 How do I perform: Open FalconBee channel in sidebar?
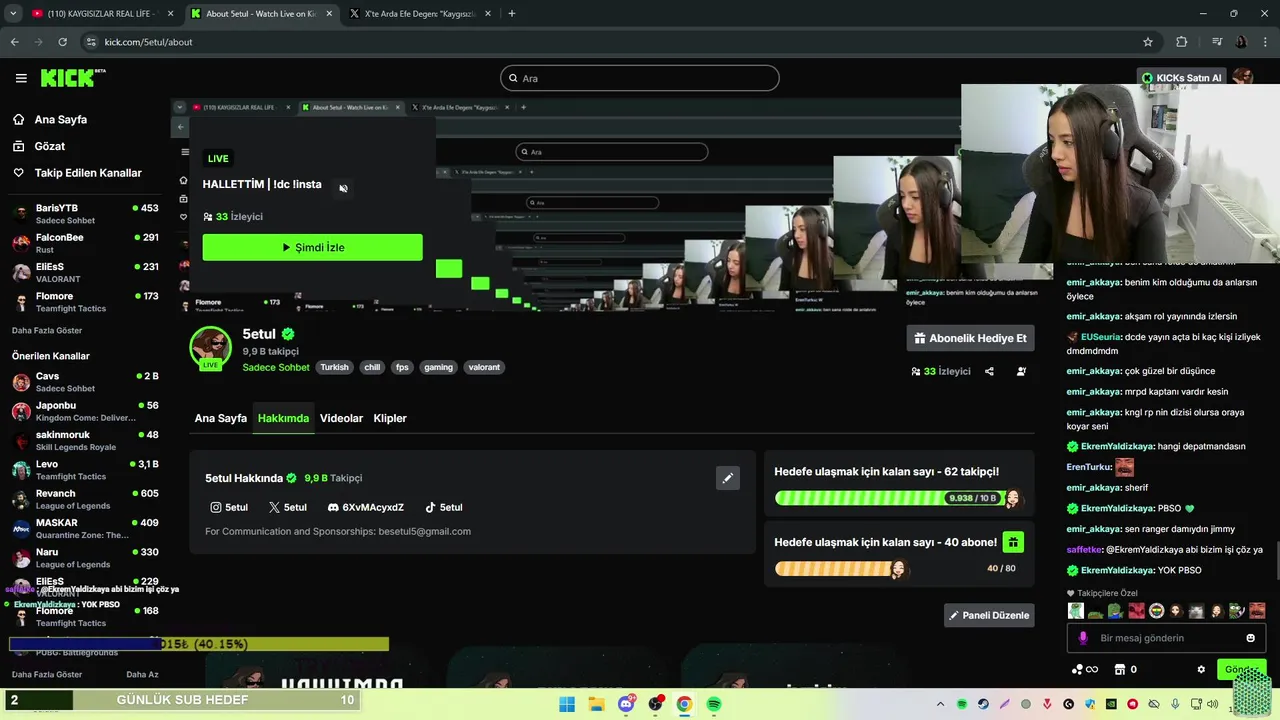85,243
